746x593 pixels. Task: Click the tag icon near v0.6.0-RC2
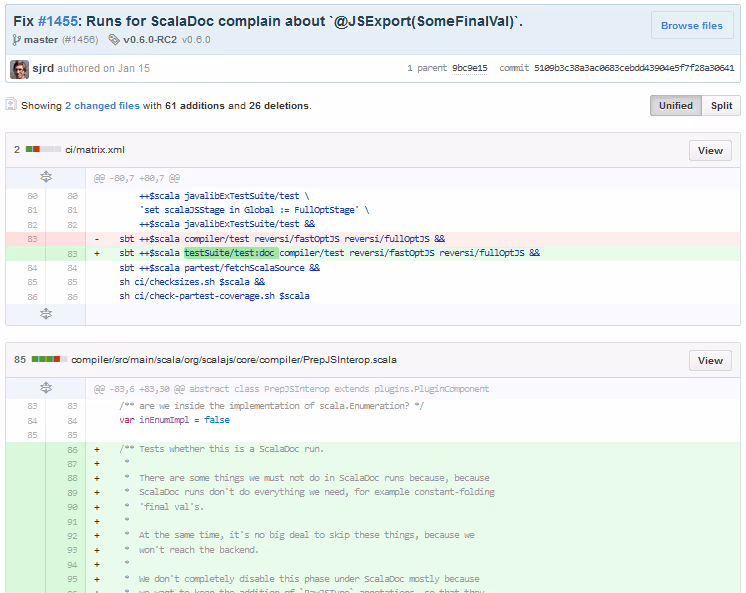(114, 40)
